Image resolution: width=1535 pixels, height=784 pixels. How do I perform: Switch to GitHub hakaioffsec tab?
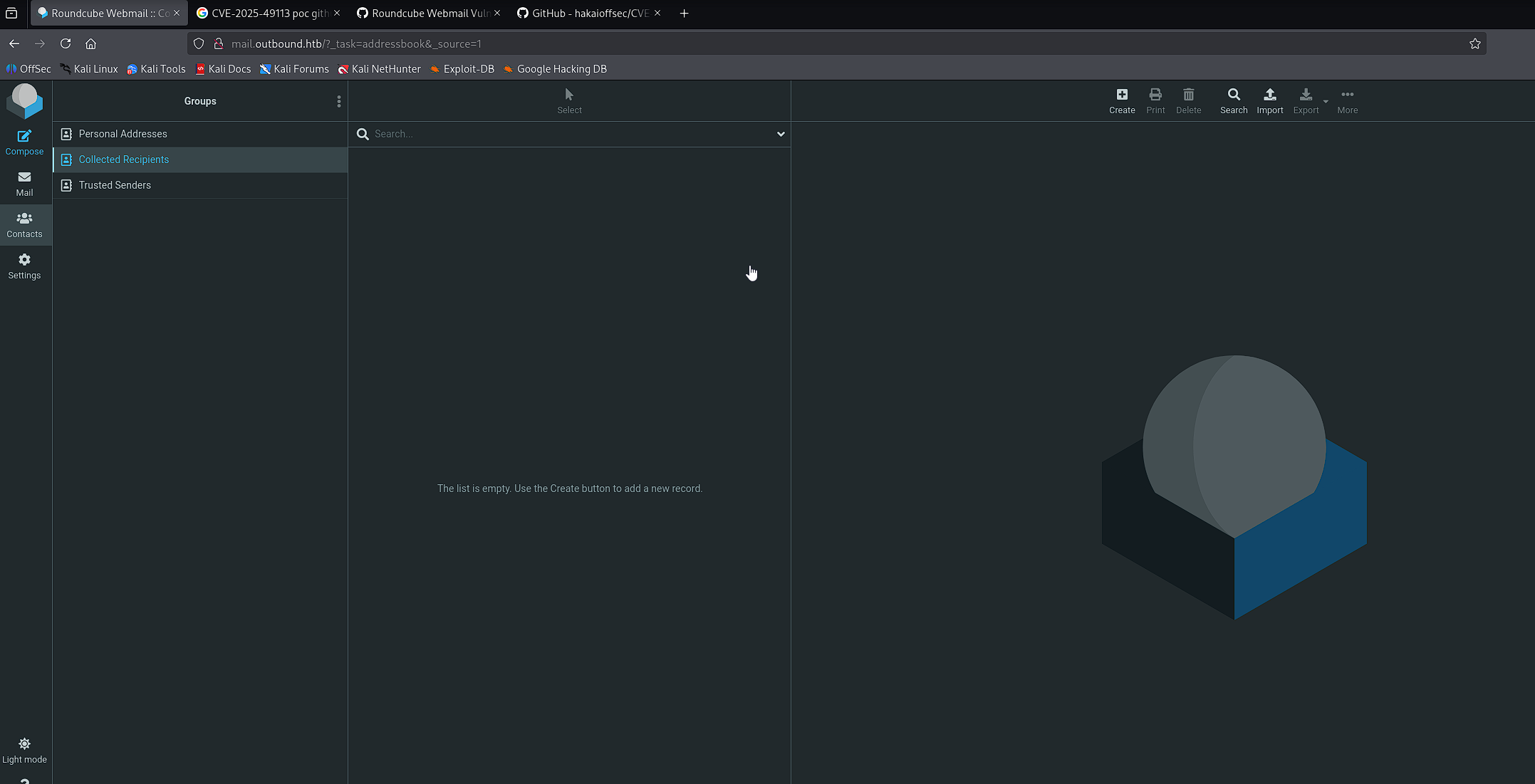pos(583,13)
